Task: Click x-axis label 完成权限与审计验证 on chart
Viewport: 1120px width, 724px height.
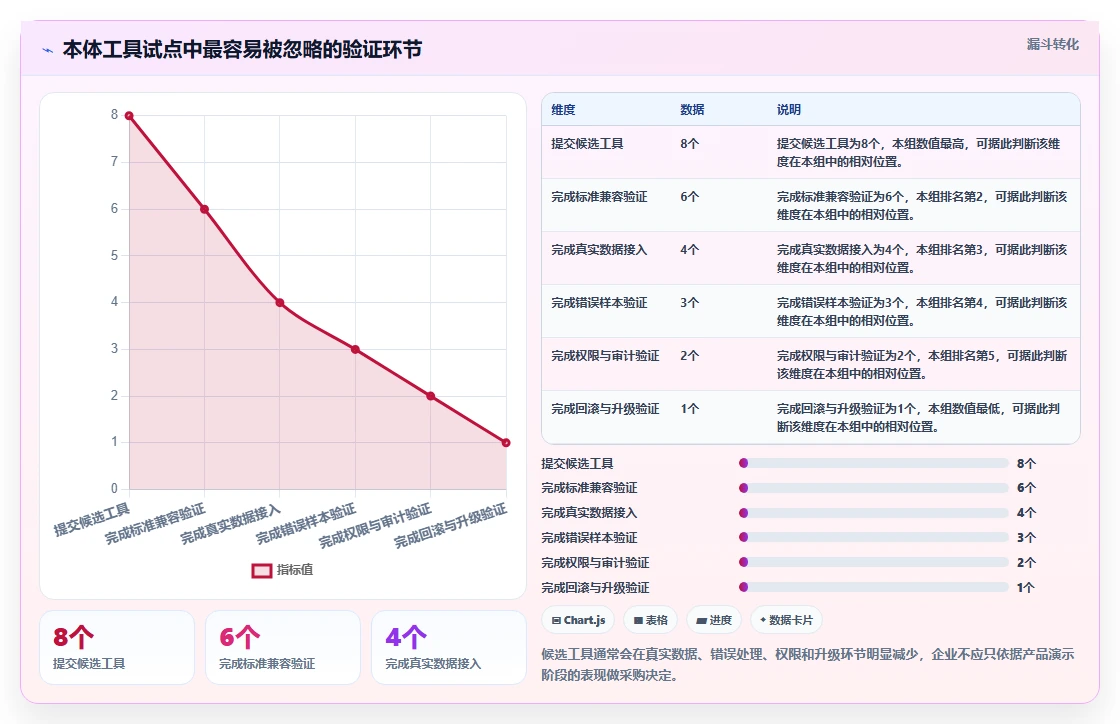Action: 375,526
